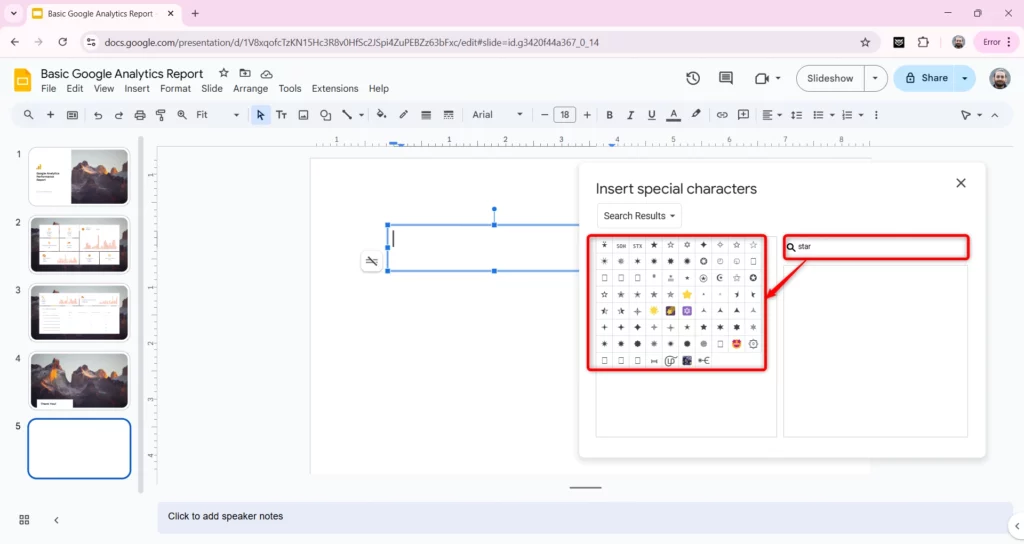Add a new slide with plus icon
The height and width of the screenshot is (544, 1024).
click(x=50, y=115)
